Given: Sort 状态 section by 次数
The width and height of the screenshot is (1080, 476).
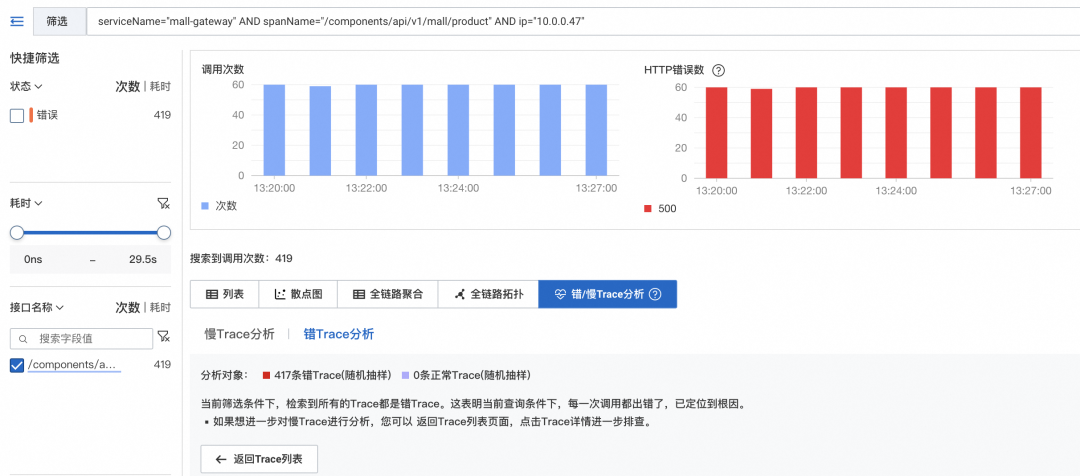Looking at the screenshot, I should pyautogui.click(x=127, y=87).
